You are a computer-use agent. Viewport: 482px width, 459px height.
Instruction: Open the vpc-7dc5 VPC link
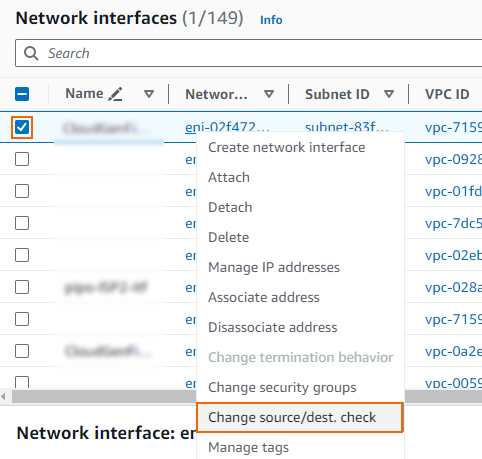tap(453, 223)
